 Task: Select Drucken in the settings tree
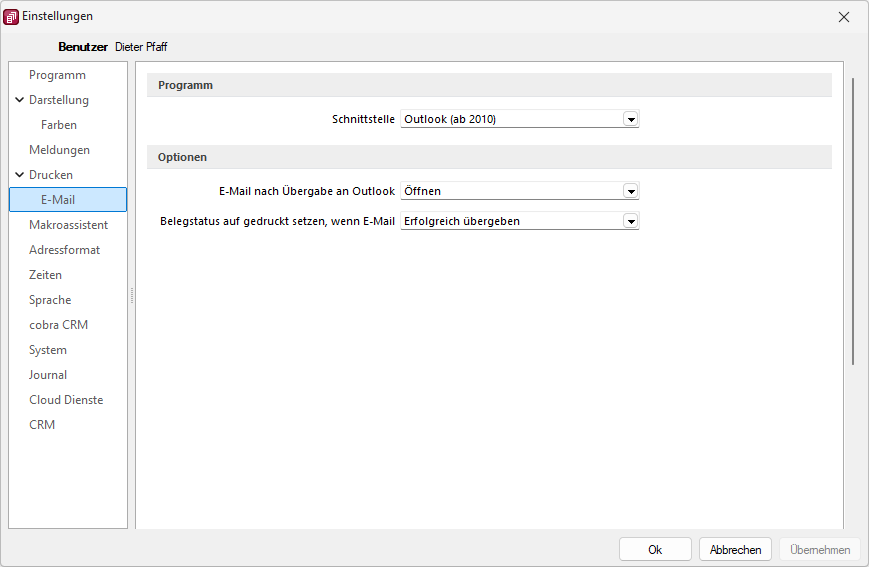50,175
